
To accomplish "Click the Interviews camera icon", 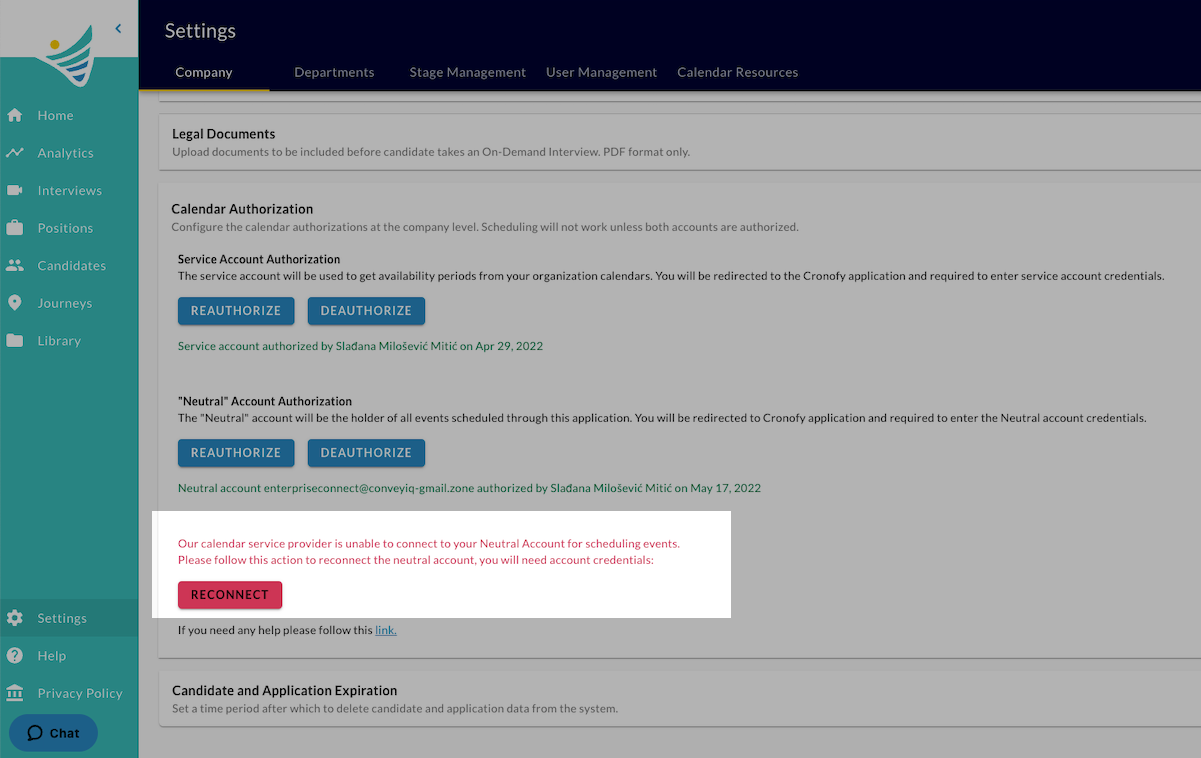I will click(x=15, y=190).
